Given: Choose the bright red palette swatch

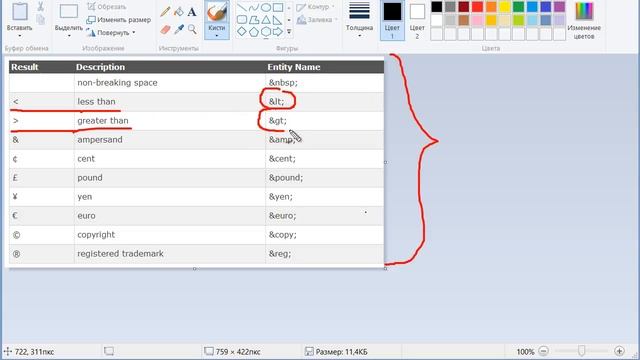Looking at the screenshot, I should (478, 7).
